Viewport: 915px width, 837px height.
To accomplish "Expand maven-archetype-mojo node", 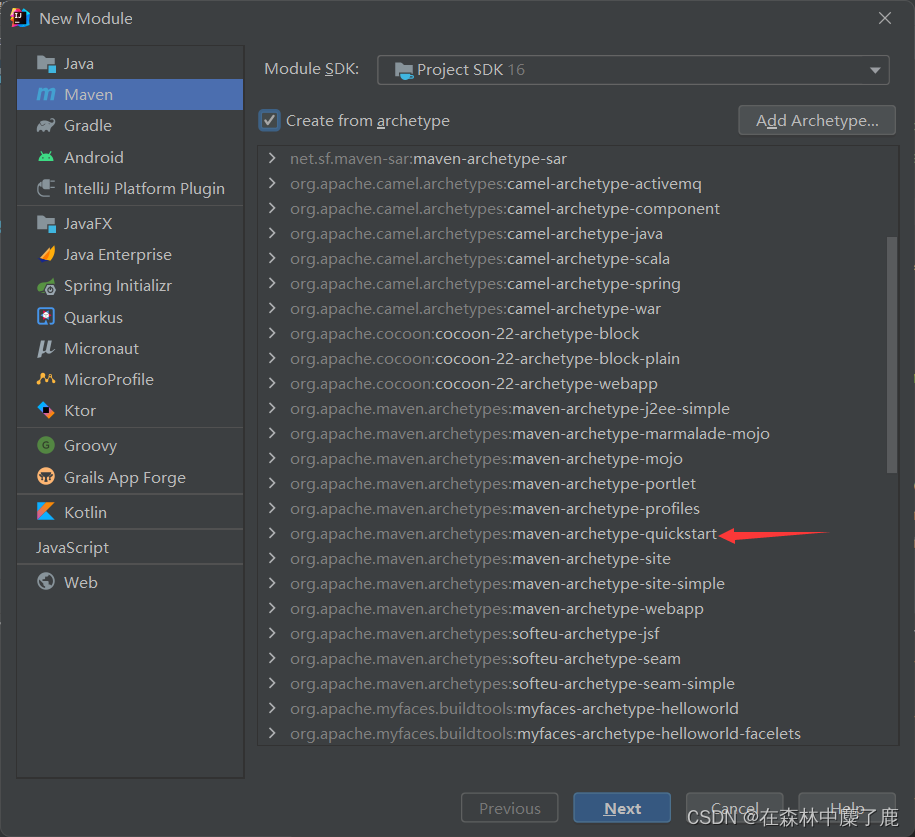I will tap(272, 458).
